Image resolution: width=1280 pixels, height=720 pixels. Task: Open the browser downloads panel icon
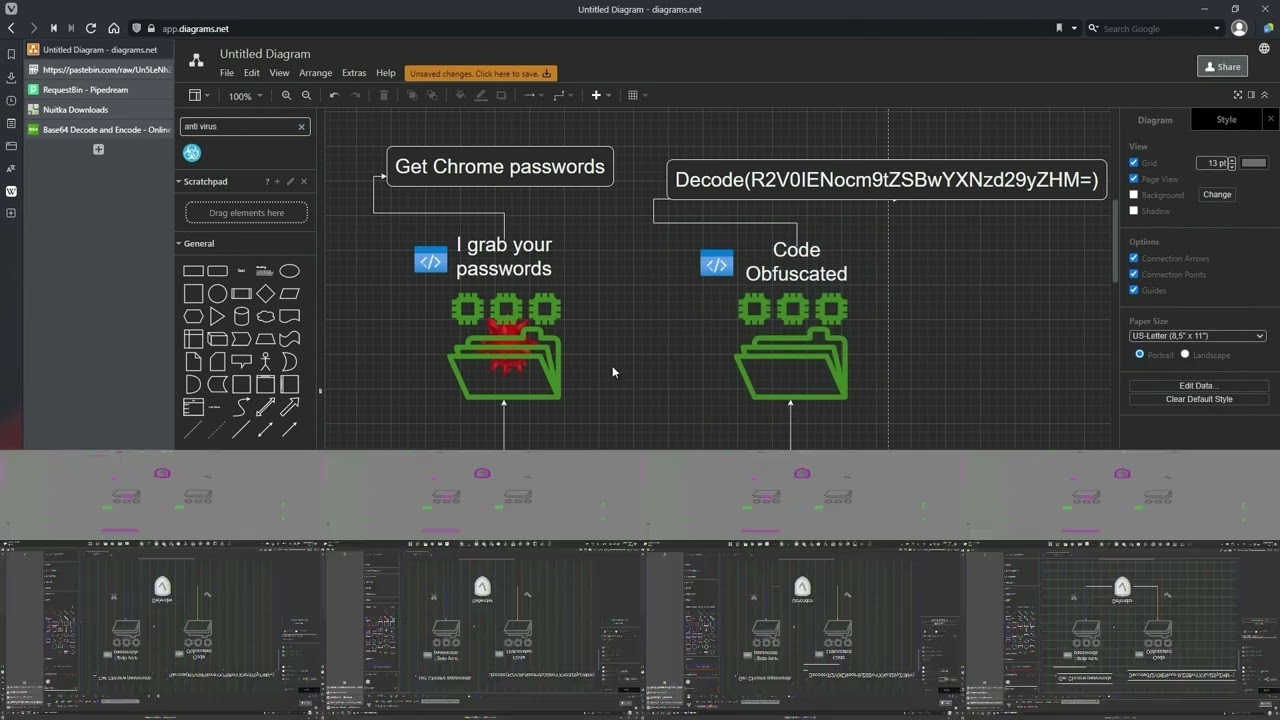coord(11,77)
